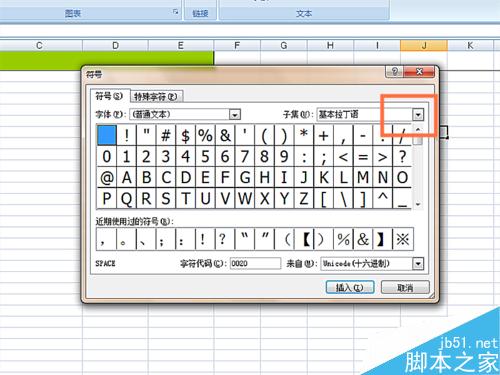The width and height of the screenshot is (500, 375).
Task: Select column header D in the spreadsheet
Action: [x=115, y=45]
